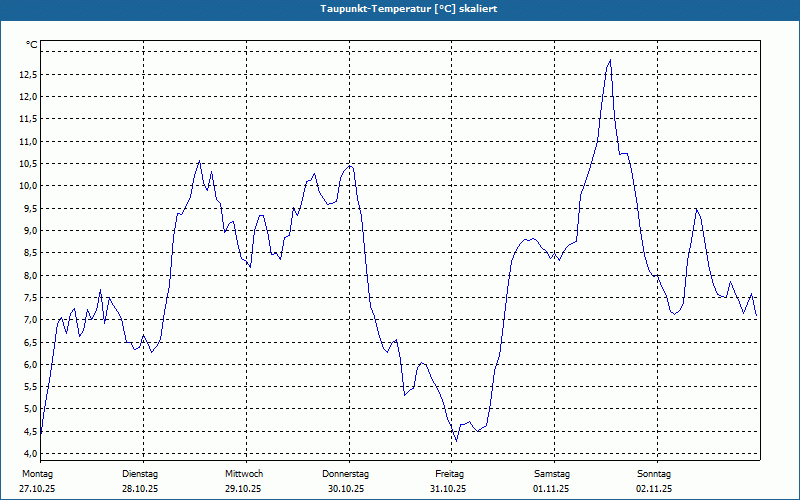Select the 7,0 y-axis value

point(30,320)
